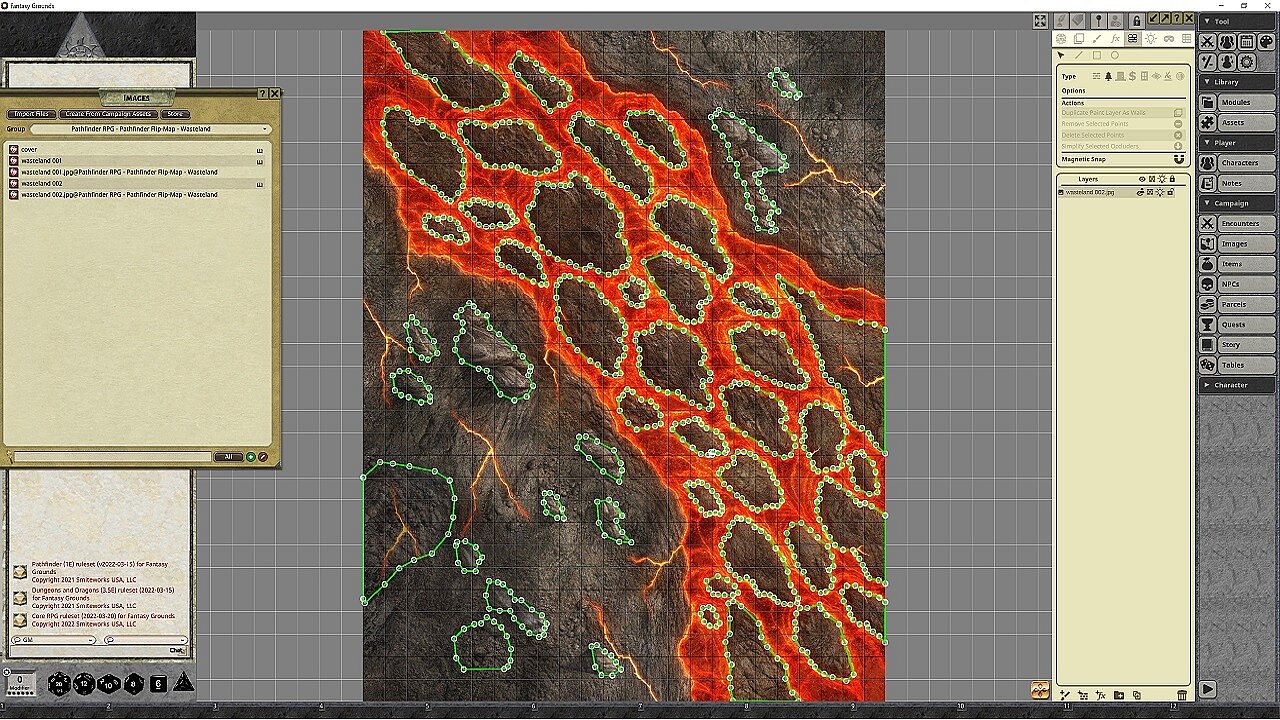Image resolution: width=1280 pixels, height=720 pixels.
Task: Add new image with green plus button
Action: point(251,457)
